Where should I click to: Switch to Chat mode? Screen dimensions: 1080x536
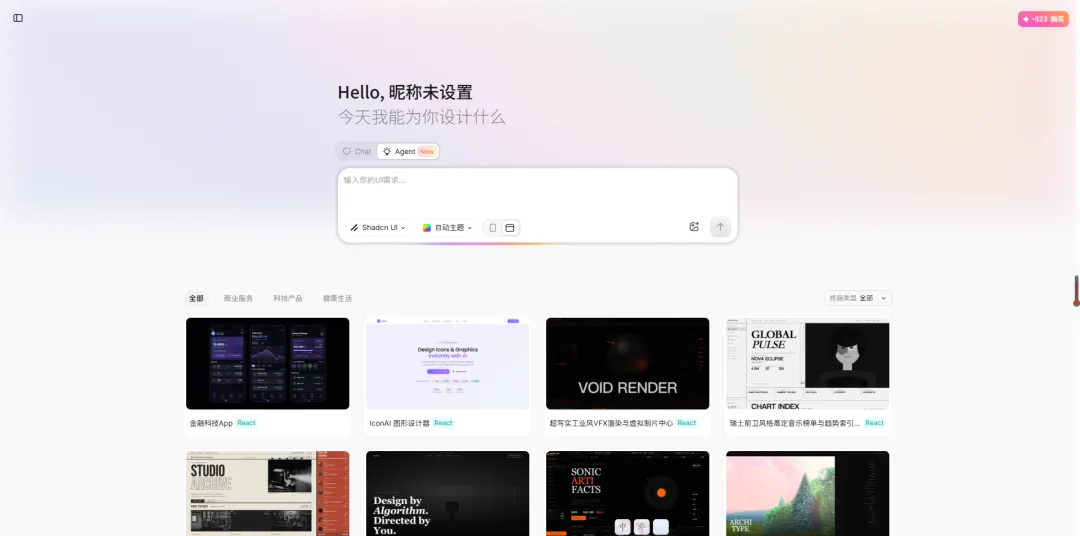pyautogui.click(x=357, y=152)
